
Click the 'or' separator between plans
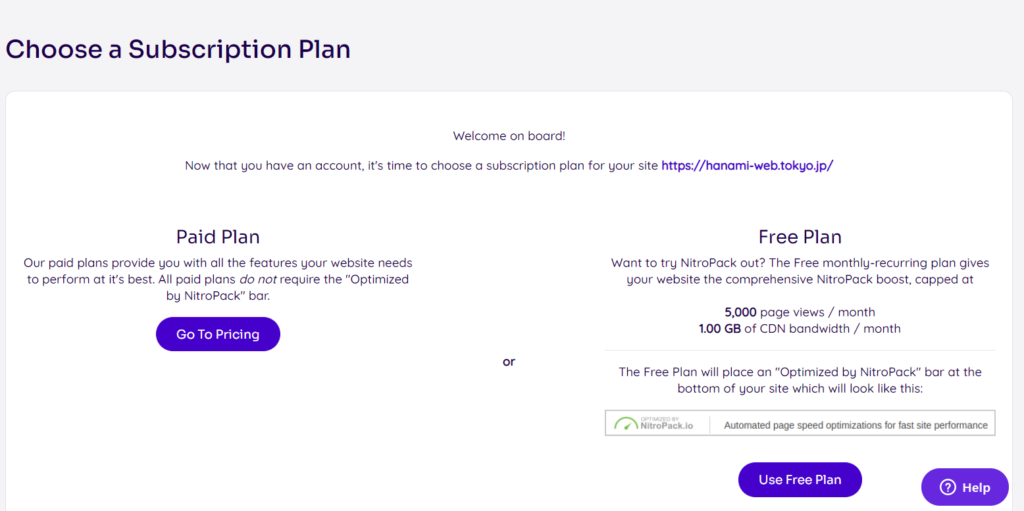(509, 361)
